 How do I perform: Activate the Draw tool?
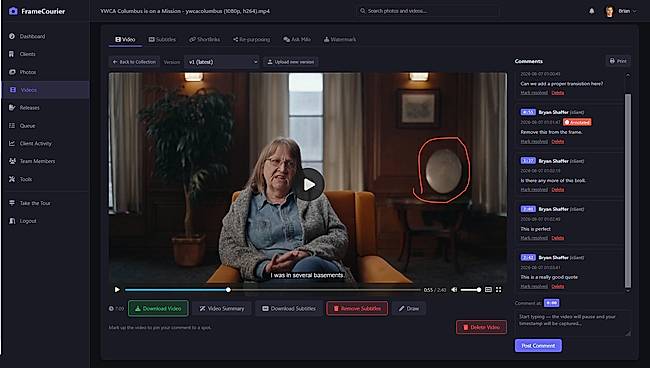point(409,308)
